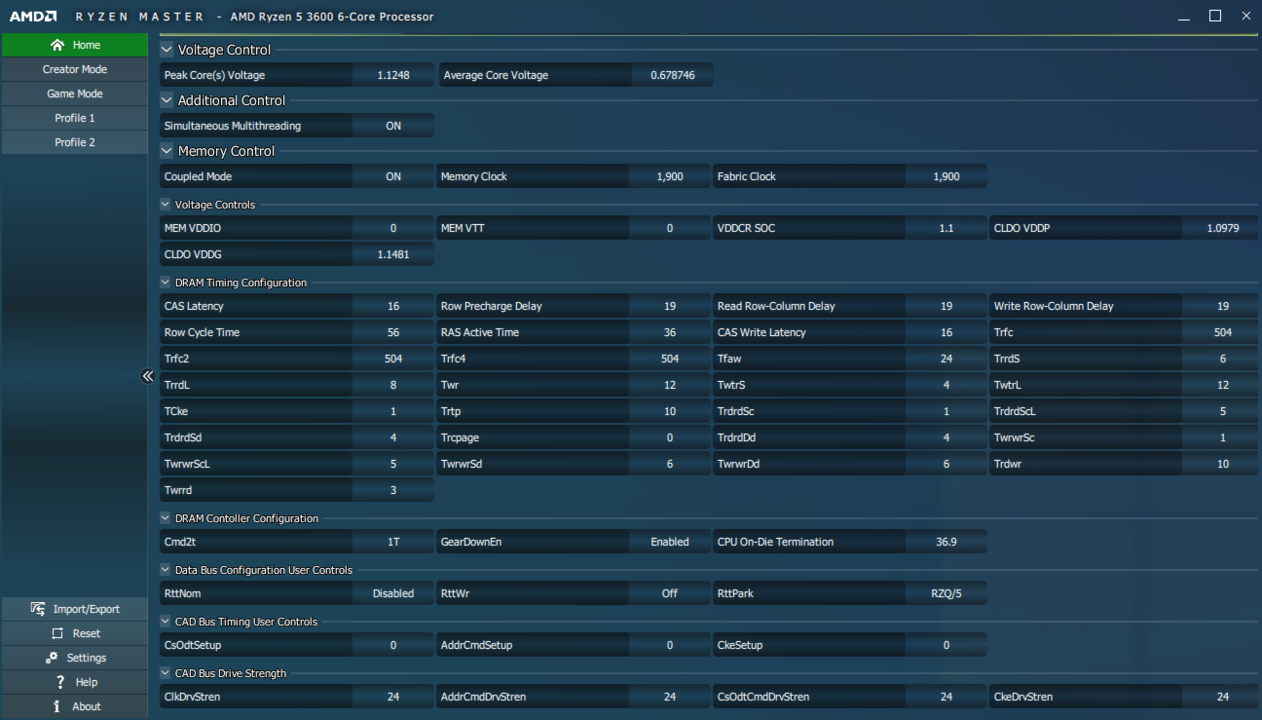
Task: Click the Write Row-Column Delay value
Action: (1222, 306)
